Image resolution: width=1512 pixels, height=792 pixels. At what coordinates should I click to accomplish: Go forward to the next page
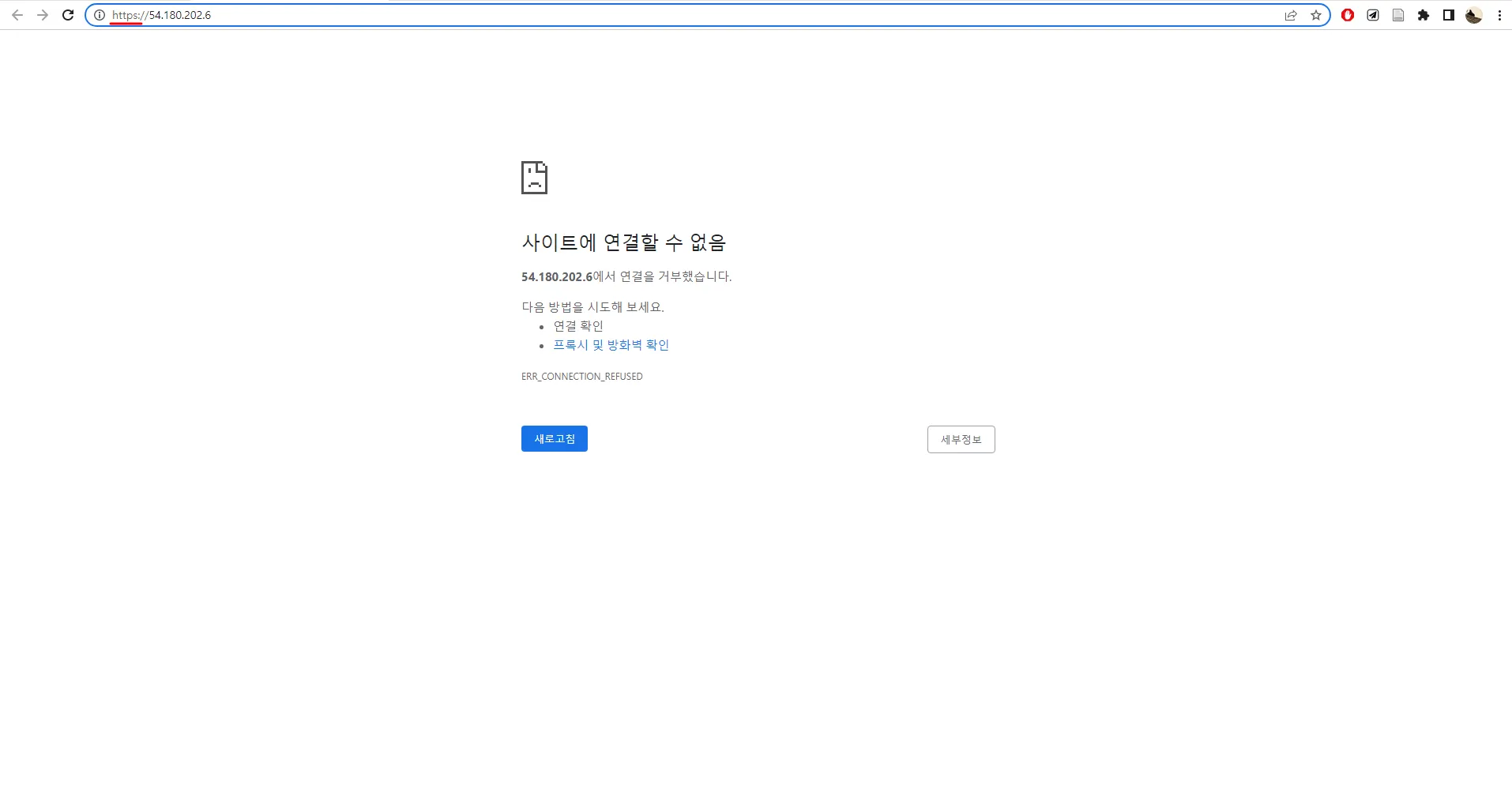(x=43, y=15)
